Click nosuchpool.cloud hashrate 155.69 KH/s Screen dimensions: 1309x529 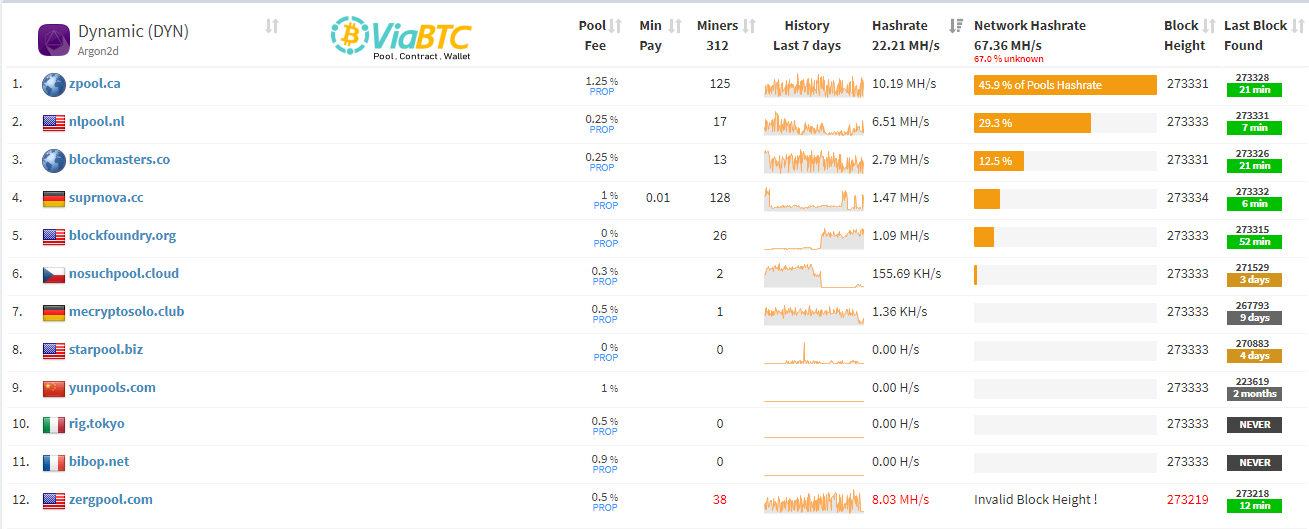(907, 274)
